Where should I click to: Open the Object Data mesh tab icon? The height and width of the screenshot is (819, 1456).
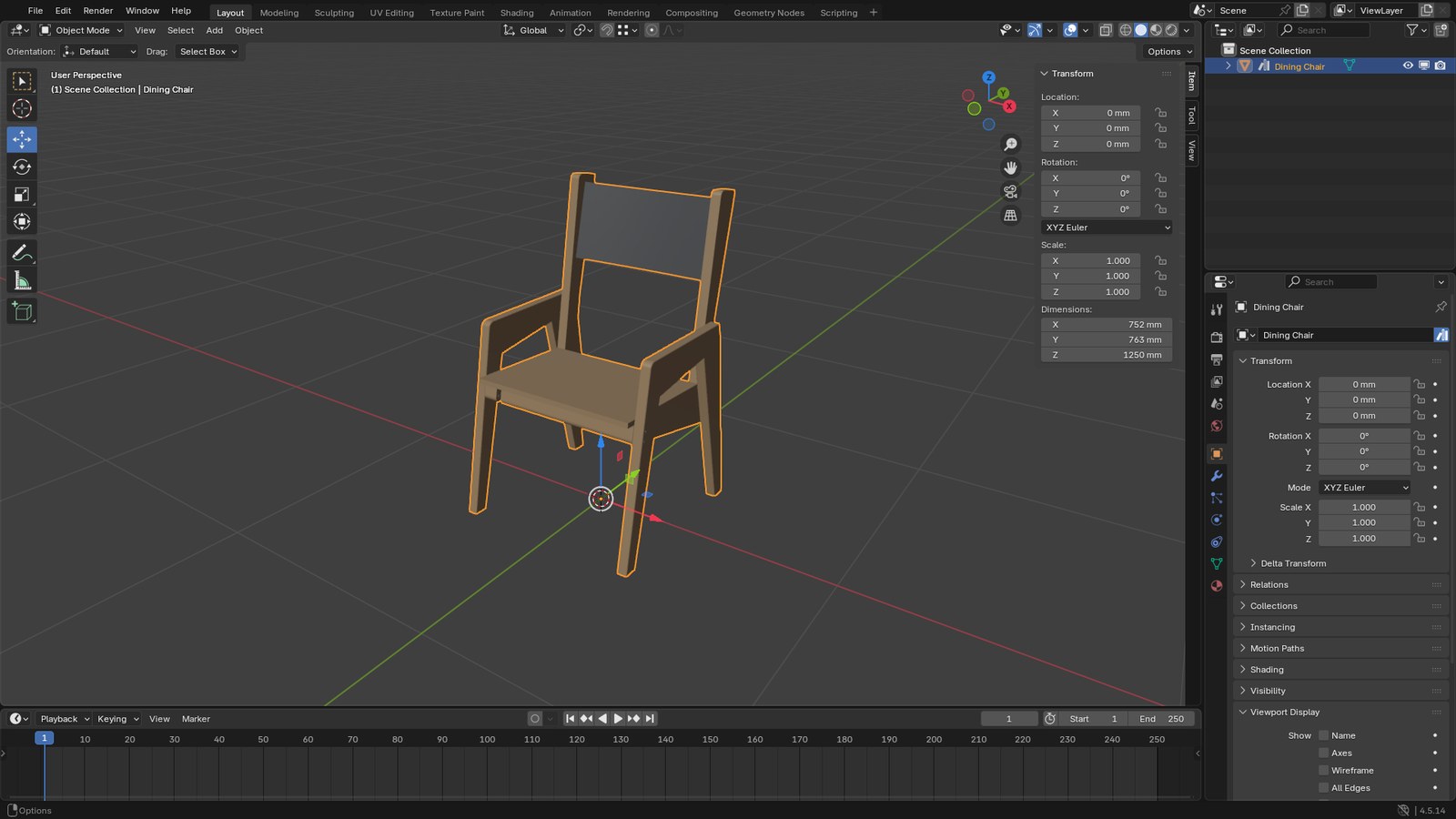click(1217, 563)
